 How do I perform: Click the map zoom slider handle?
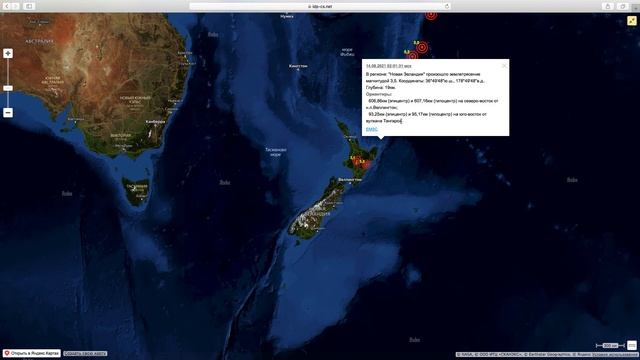tap(8, 88)
